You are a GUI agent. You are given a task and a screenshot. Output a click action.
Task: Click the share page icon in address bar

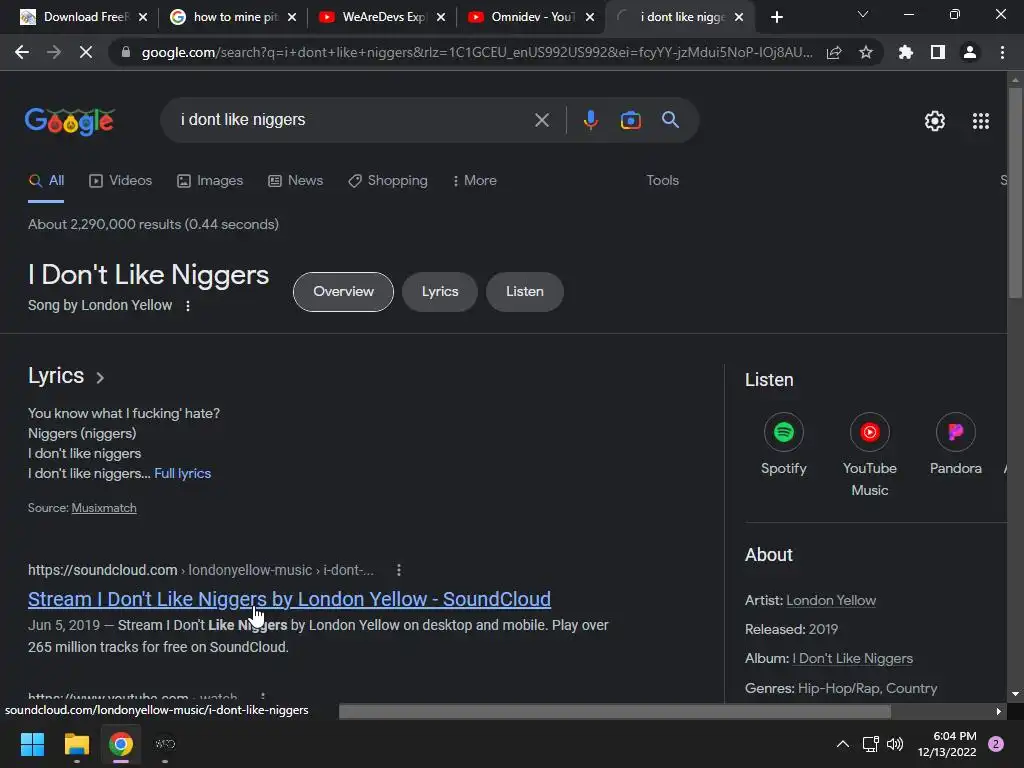834,52
